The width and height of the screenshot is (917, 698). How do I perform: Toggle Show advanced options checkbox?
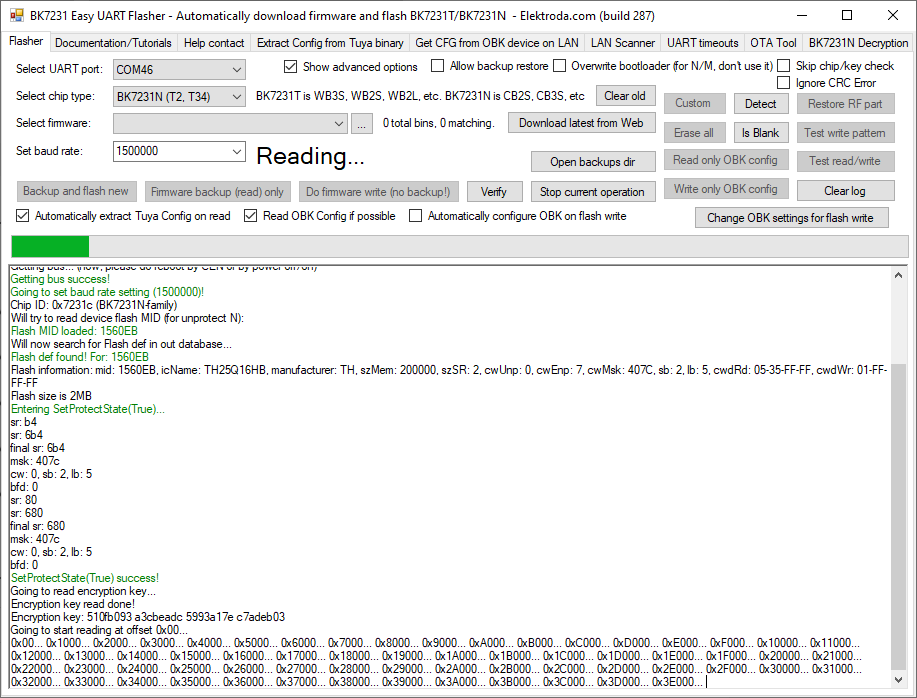pos(290,67)
